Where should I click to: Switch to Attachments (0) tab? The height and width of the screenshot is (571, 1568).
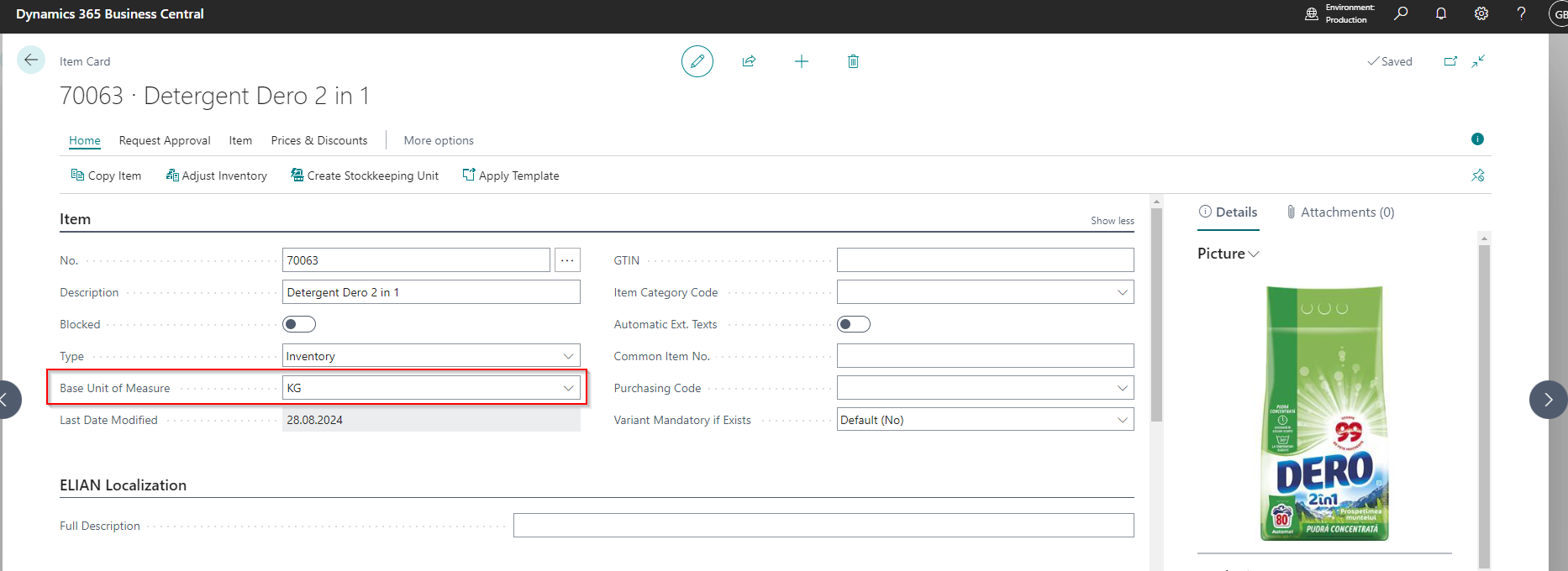(x=1340, y=212)
